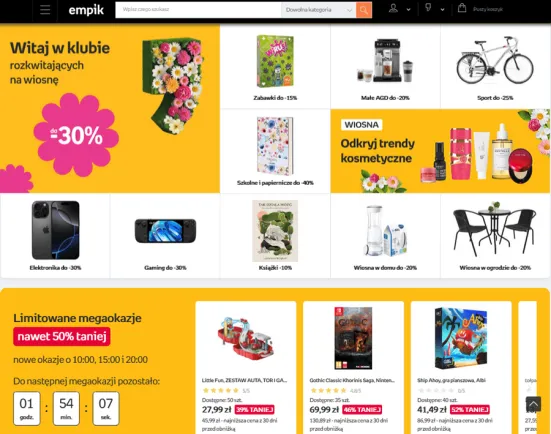Image resolution: width=551 pixels, height=434 pixels.
Task: Open the hamburger menu icon
Action: 45,10
